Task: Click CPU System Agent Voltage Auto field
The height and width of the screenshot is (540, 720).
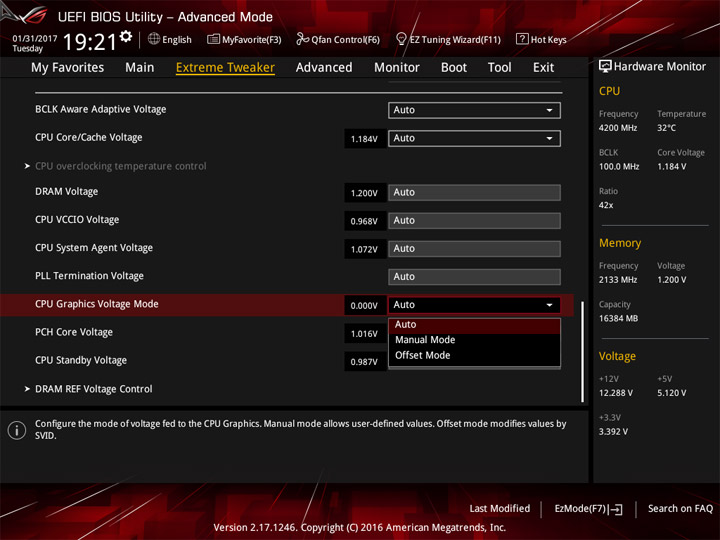Action: (x=474, y=248)
